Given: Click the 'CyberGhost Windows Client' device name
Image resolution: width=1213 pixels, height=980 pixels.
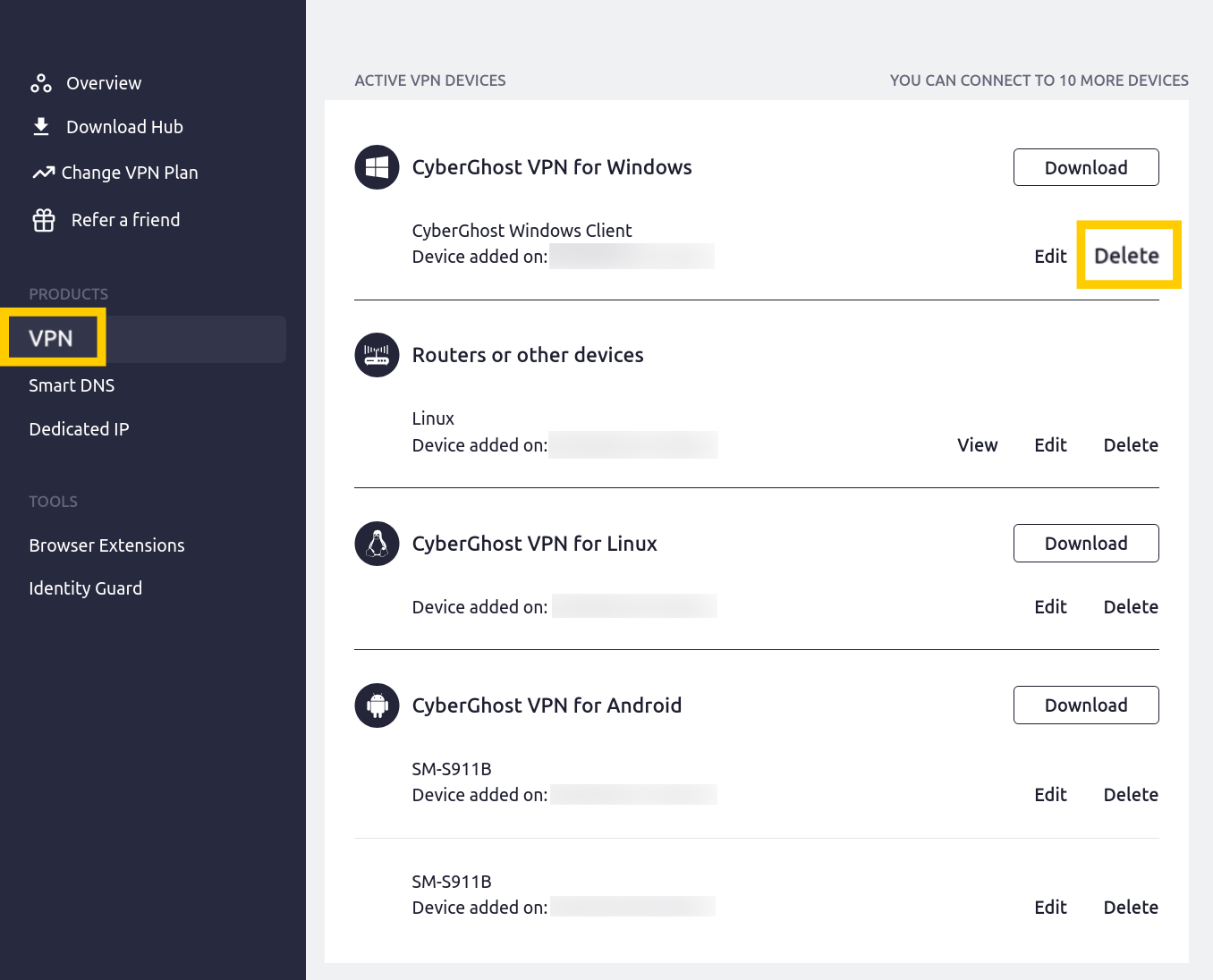Looking at the screenshot, I should (522, 231).
